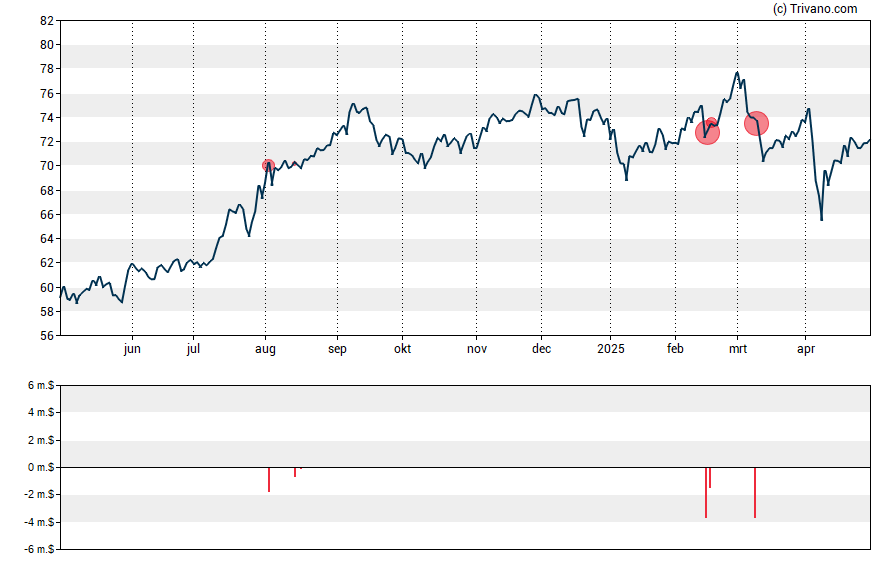Click the longest red bar in February
Screen dimensions: 888x565
click(x=706, y=493)
